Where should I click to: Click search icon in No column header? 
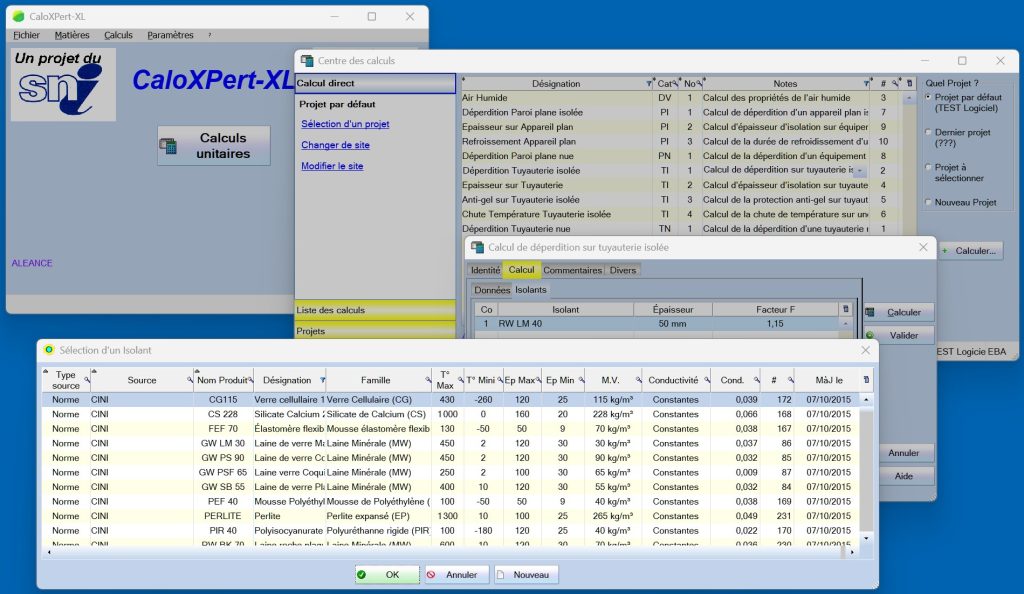point(699,84)
